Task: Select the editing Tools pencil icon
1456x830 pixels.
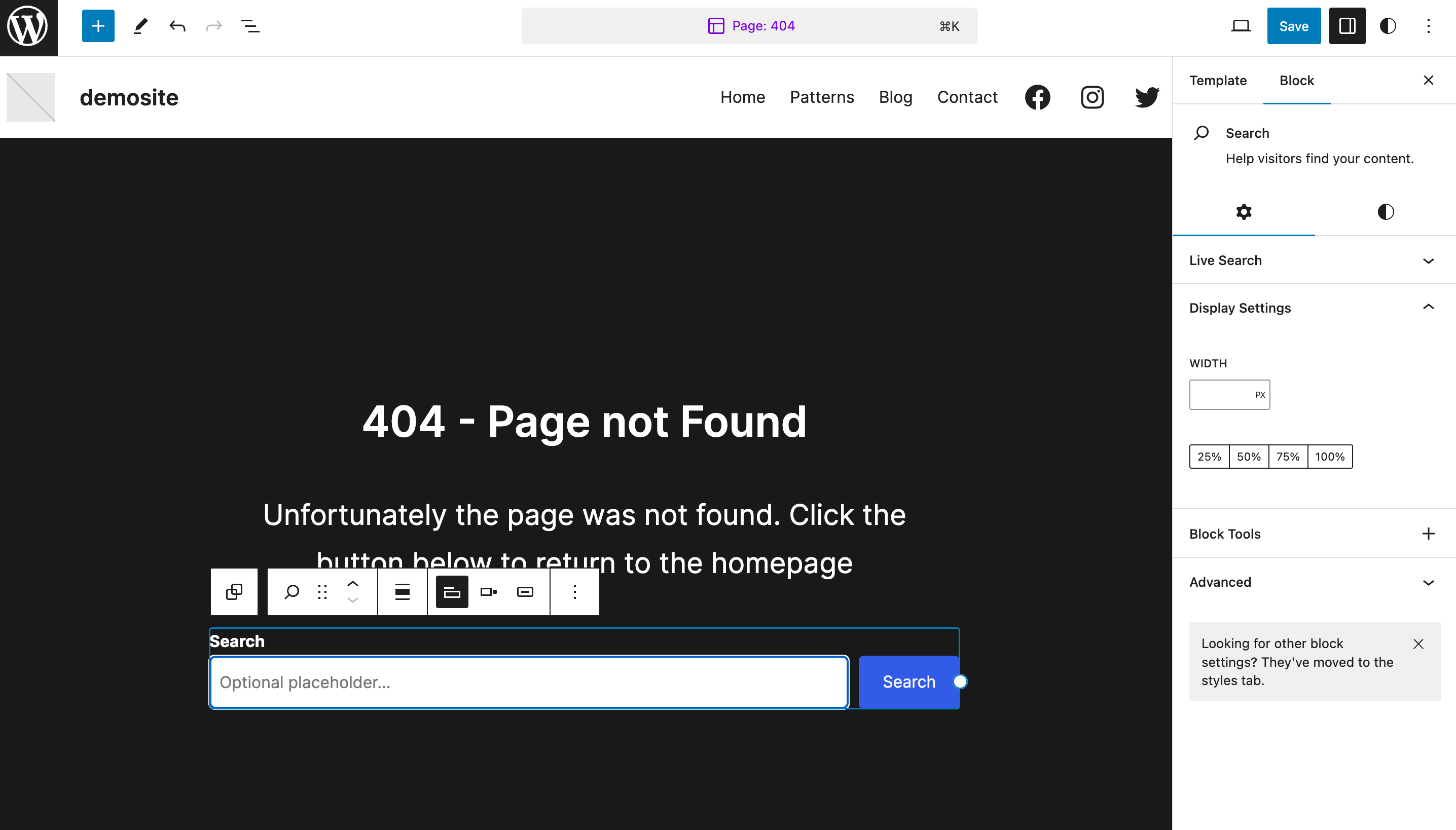Action: (x=140, y=26)
